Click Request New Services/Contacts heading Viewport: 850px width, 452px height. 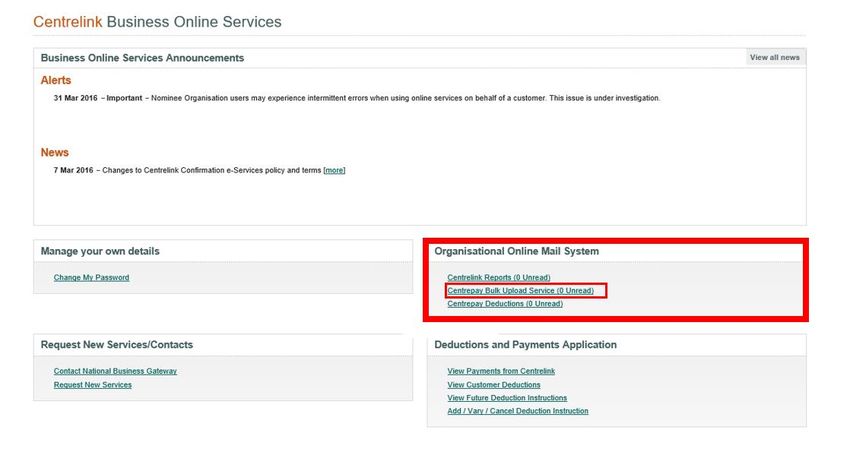click(117, 345)
